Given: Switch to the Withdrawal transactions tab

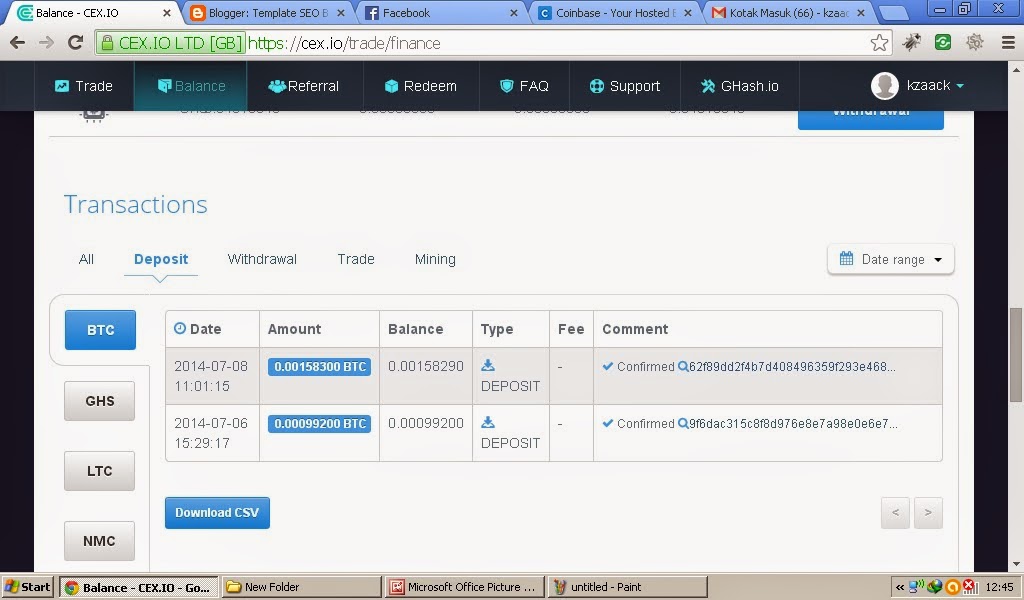Looking at the screenshot, I should point(262,259).
